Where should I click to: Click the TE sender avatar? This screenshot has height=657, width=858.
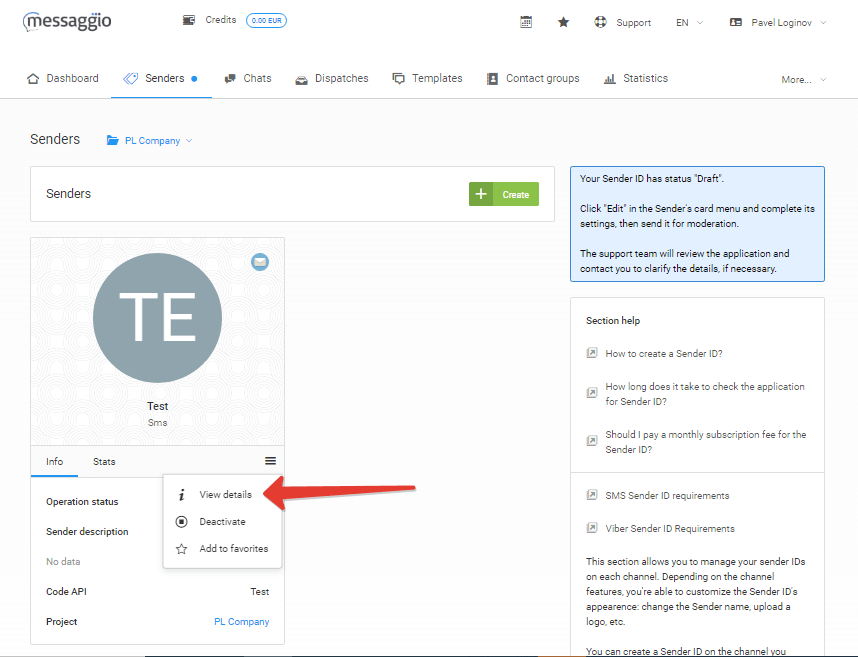point(158,318)
